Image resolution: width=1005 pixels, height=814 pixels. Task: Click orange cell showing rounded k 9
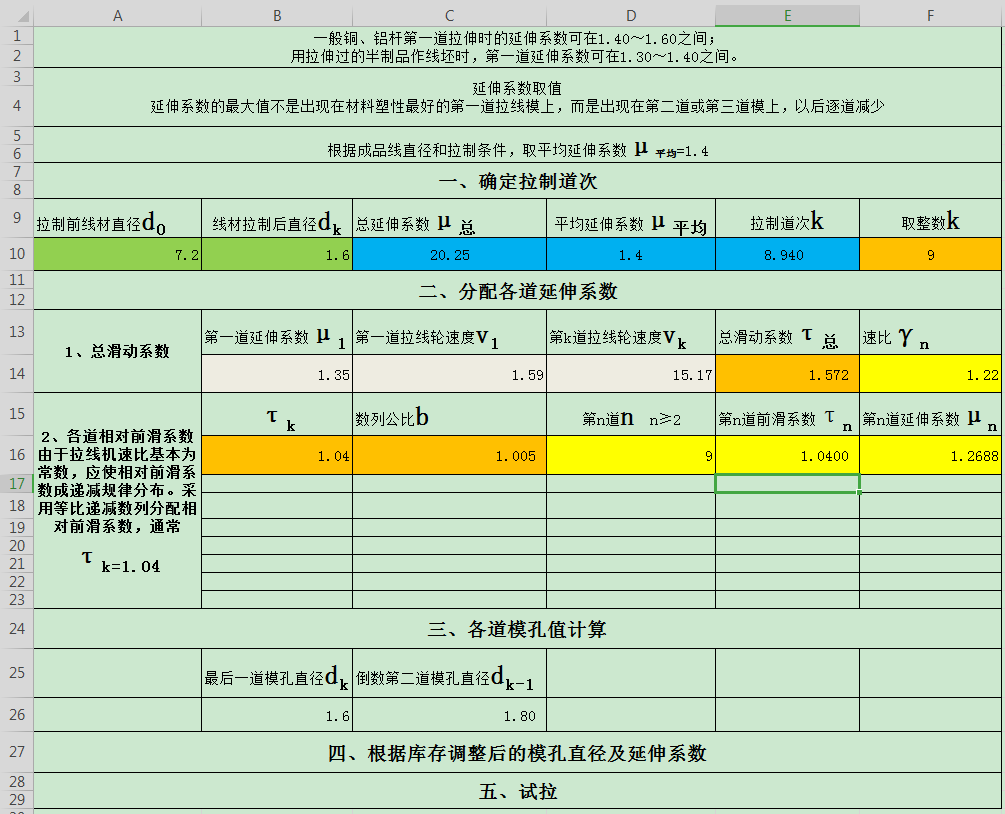(x=930, y=254)
